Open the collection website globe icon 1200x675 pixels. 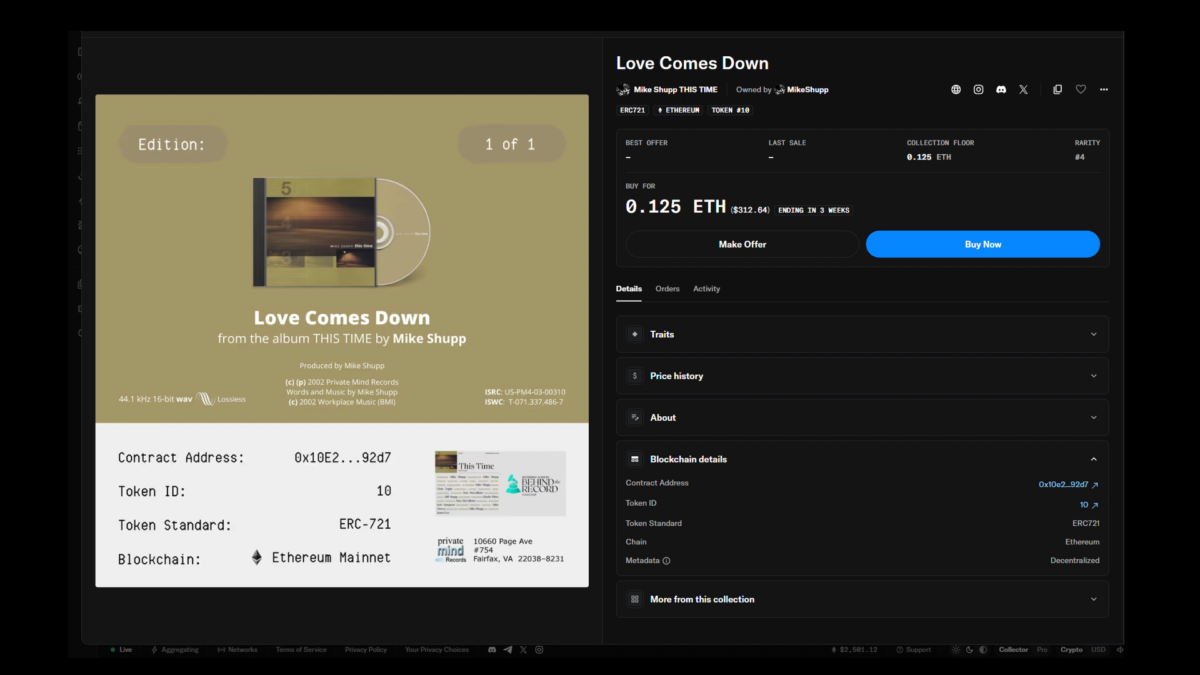click(x=956, y=90)
